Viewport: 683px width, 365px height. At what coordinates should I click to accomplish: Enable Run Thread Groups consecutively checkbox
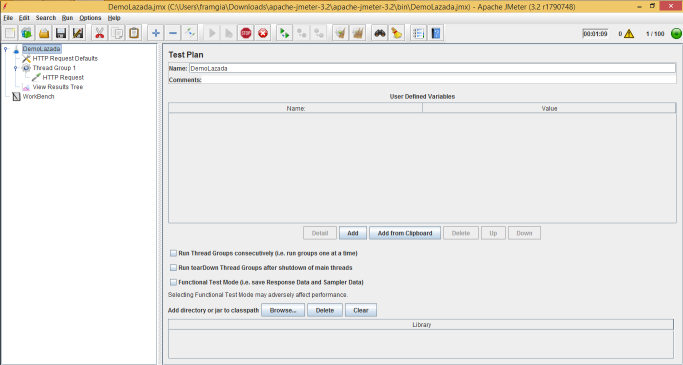click(173, 253)
